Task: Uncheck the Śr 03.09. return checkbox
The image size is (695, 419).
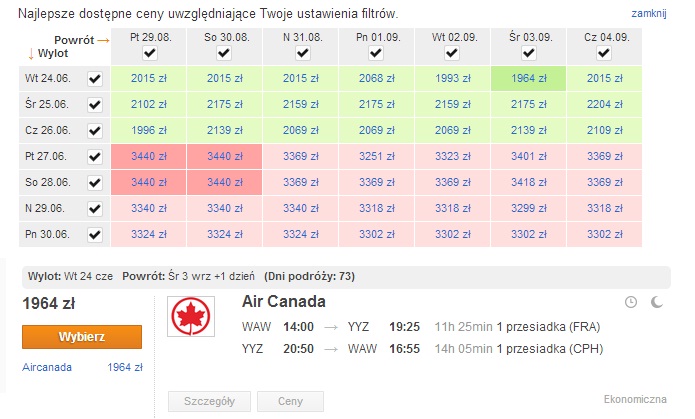Action: tap(528, 53)
